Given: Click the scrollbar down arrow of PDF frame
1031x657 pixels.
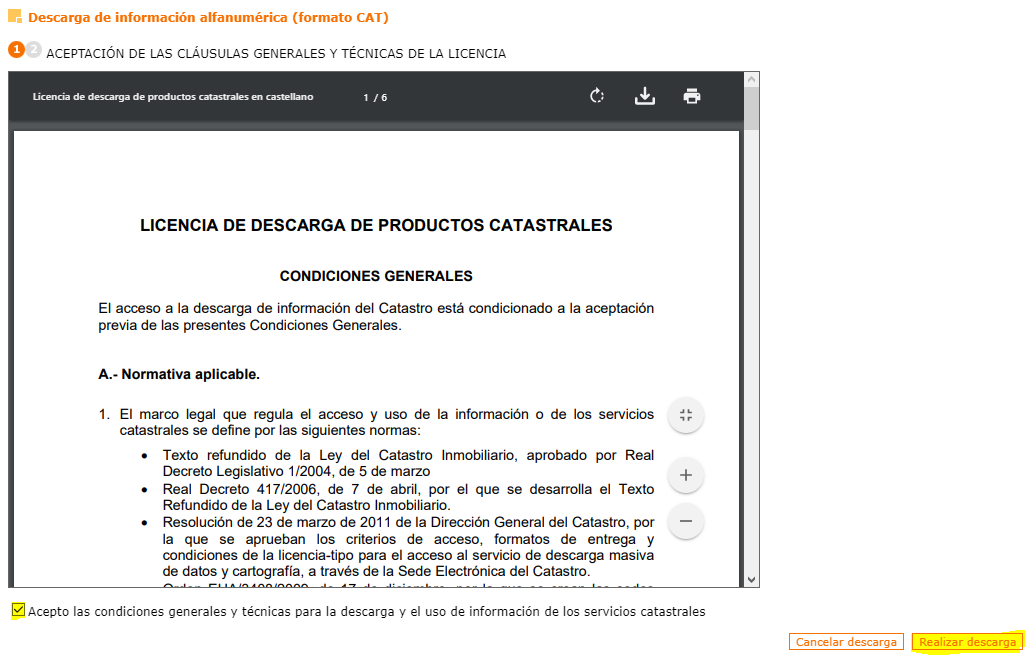Looking at the screenshot, I should (x=752, y=580).
